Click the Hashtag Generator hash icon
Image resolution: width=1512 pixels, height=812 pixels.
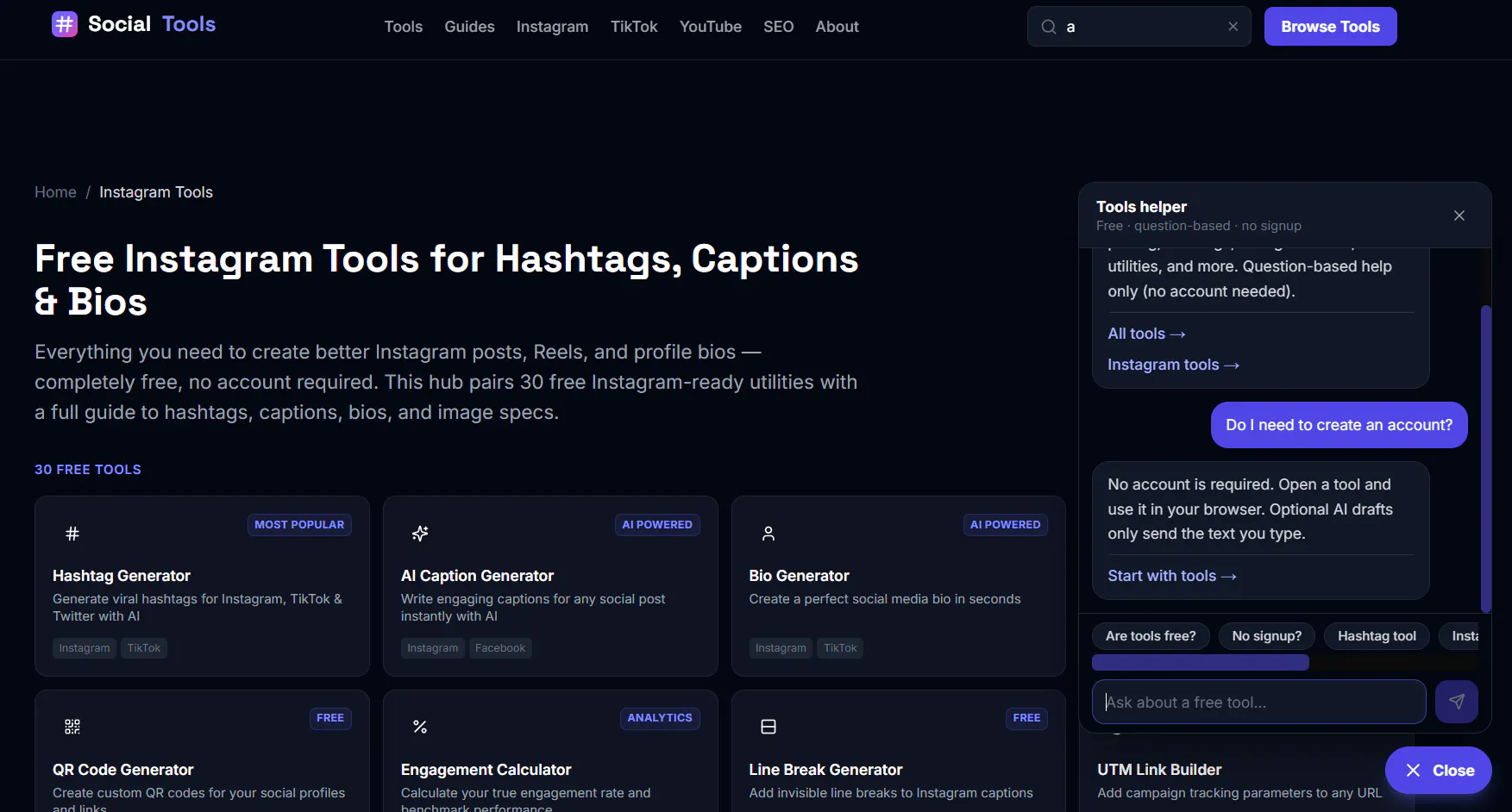(x=72, y=534)
